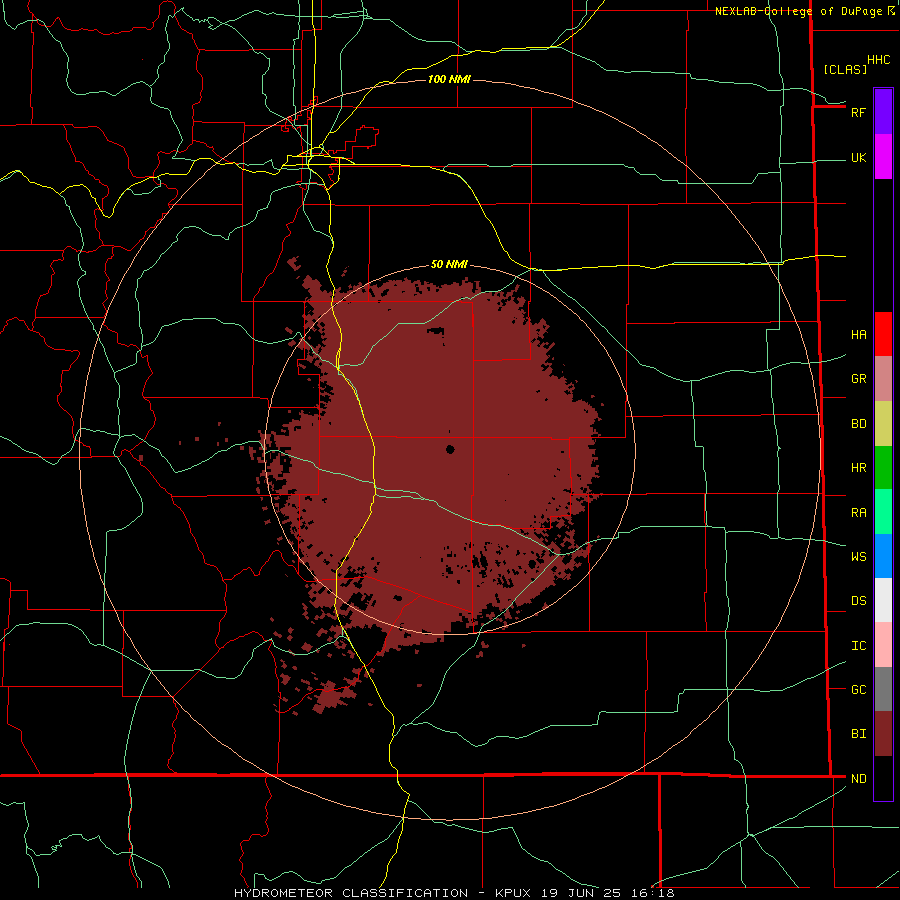Click the HR green legend swatch

tap(883, 468)
